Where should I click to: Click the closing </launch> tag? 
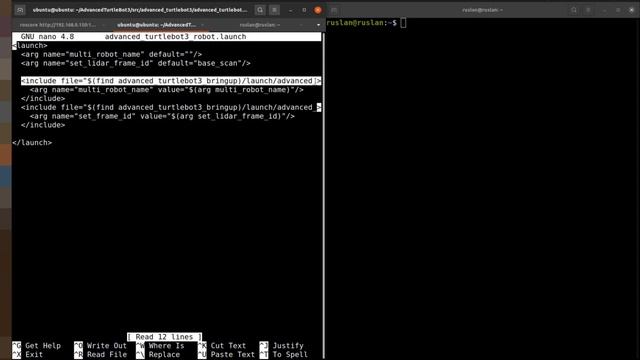(32, 143)
